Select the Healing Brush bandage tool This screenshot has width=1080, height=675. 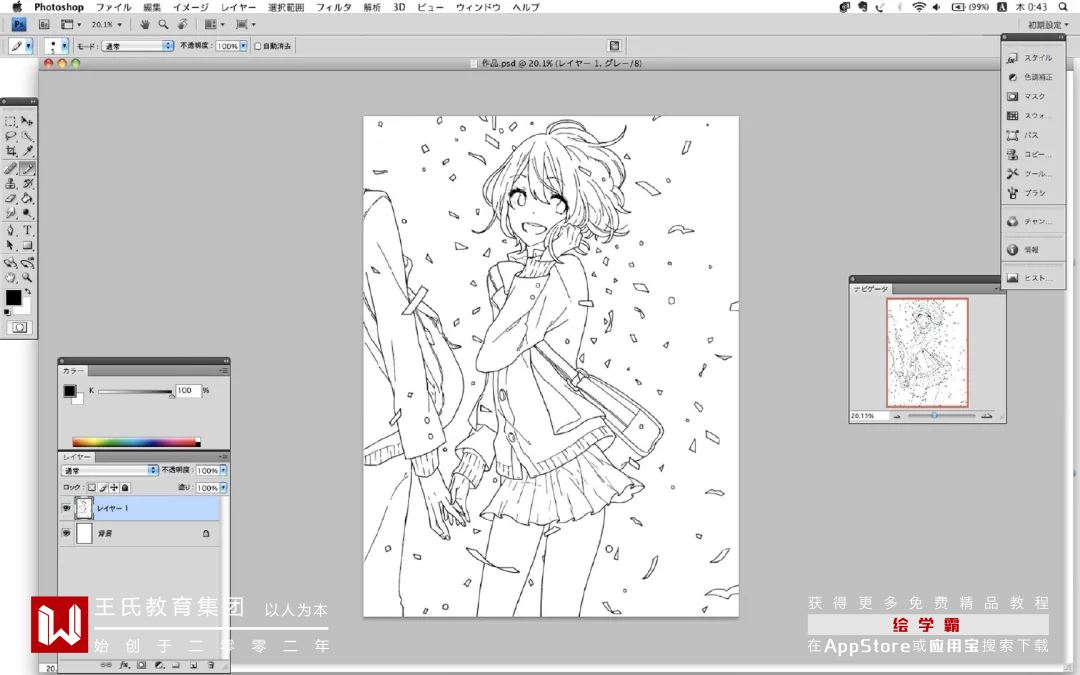tap(10, 169)
